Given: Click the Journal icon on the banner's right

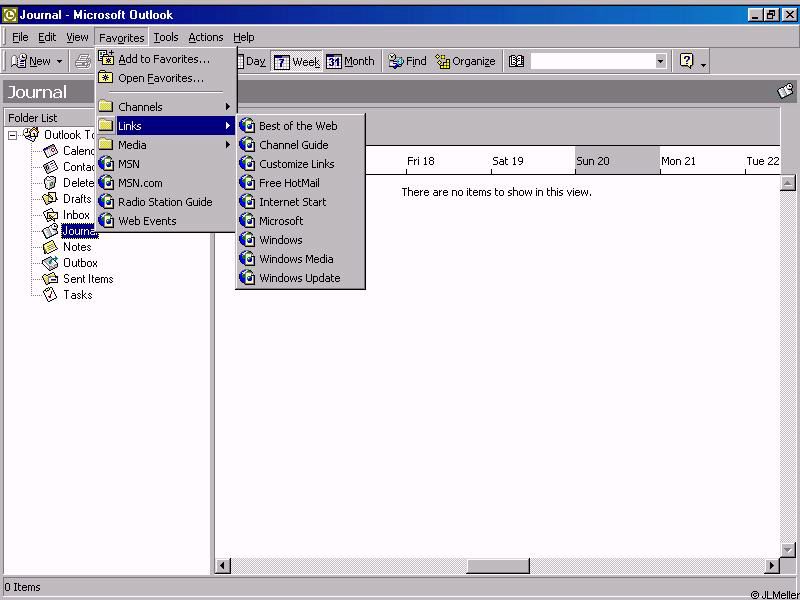Looking at the screenshot, I should (786, 92).
